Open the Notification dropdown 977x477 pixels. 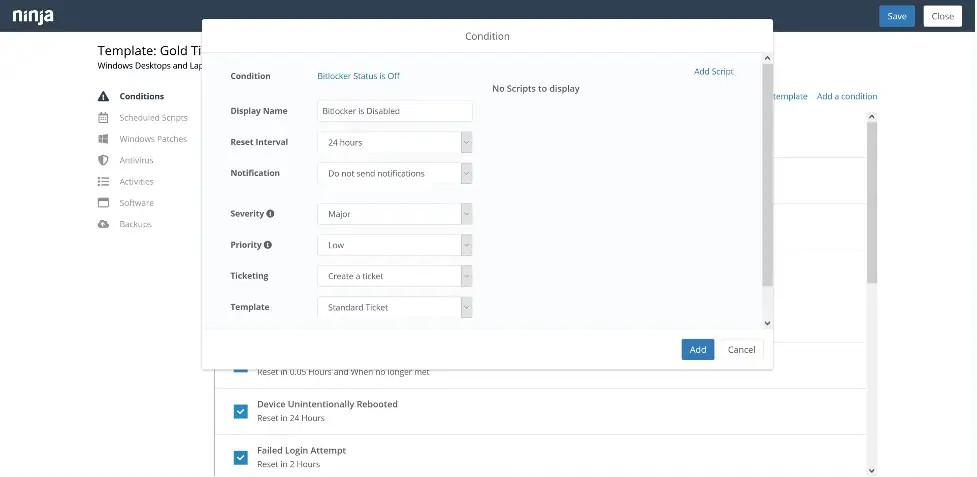[394, 173]
